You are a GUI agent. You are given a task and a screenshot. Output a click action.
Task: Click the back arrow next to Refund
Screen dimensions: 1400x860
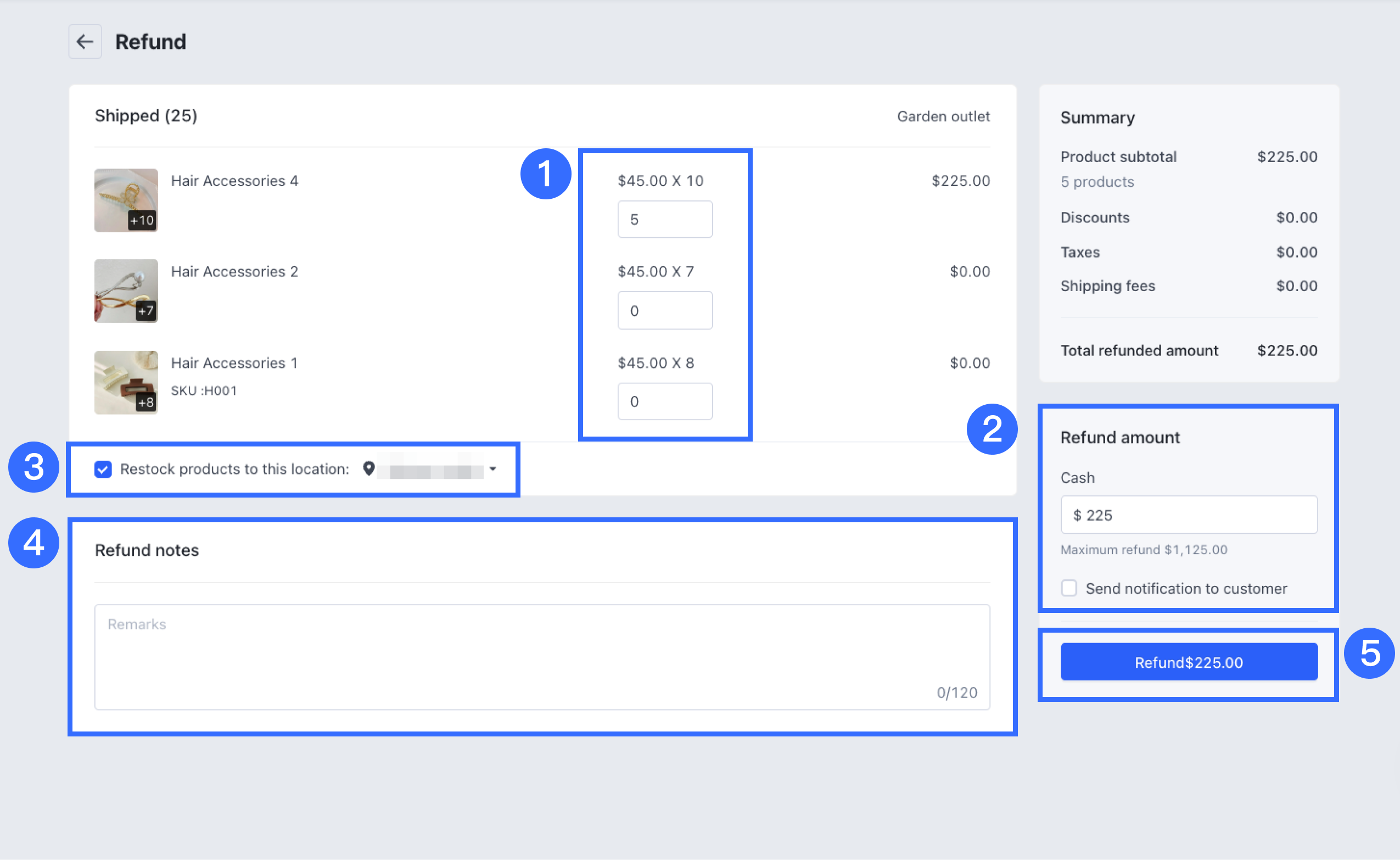coord(85,42)
